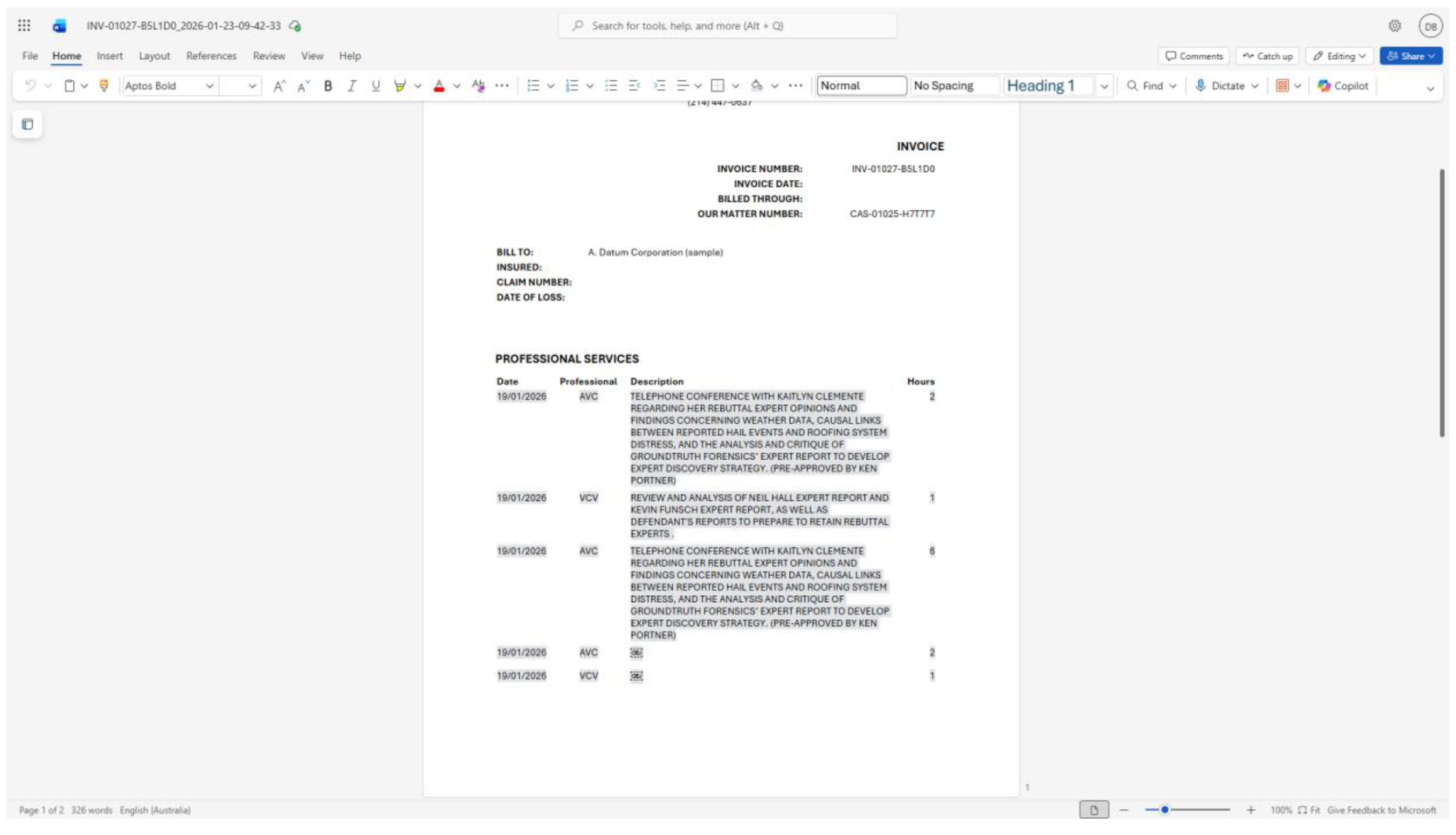Expand the styles gallery arrow
This screenshot has width=1456, height=835.
click(1104, 86)
